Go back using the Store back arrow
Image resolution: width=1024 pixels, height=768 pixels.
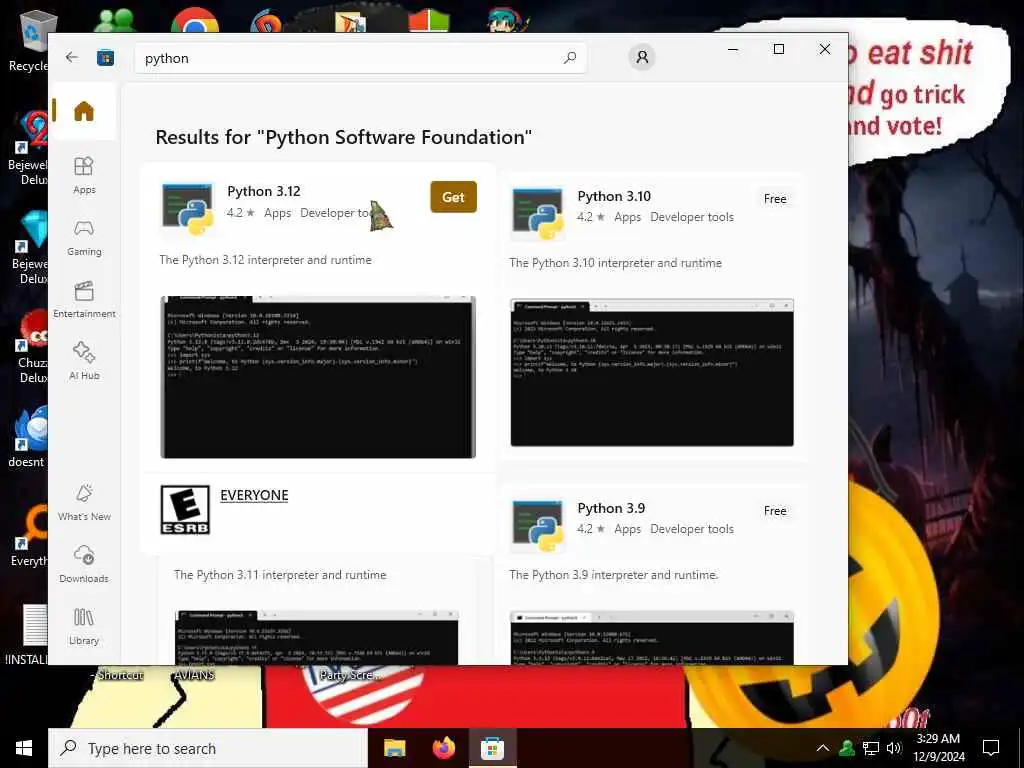(72, 57)
